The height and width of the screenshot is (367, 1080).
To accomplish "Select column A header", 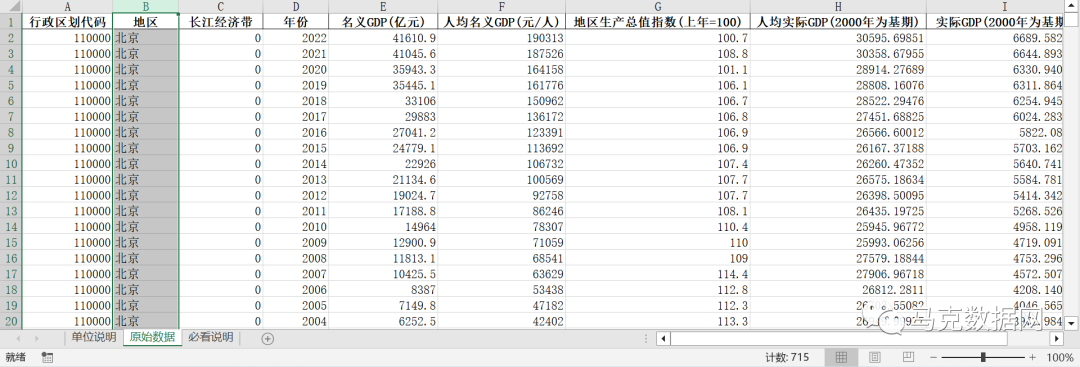I will tap(67, 6).
